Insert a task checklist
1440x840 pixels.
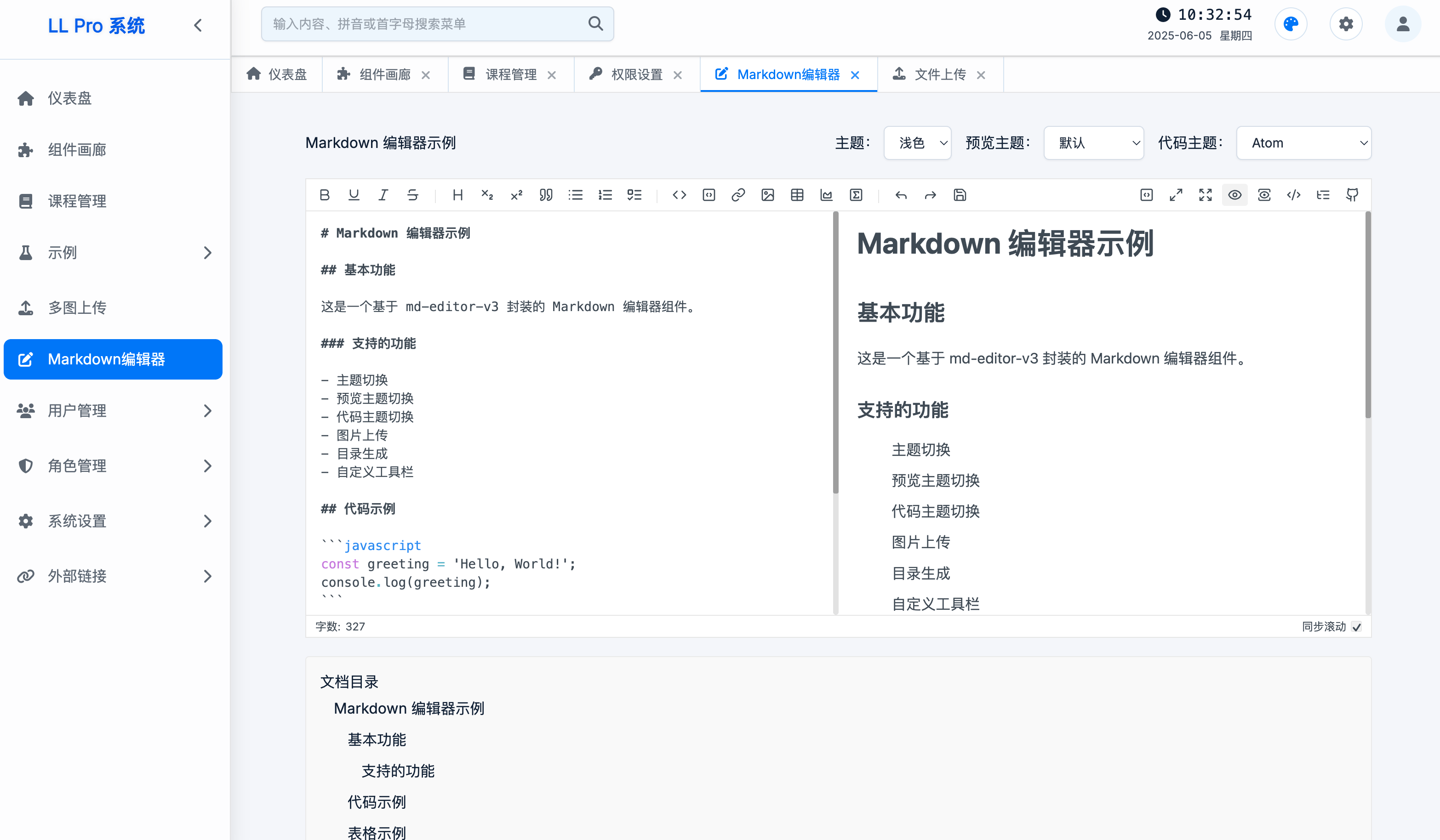click(634, 195)
